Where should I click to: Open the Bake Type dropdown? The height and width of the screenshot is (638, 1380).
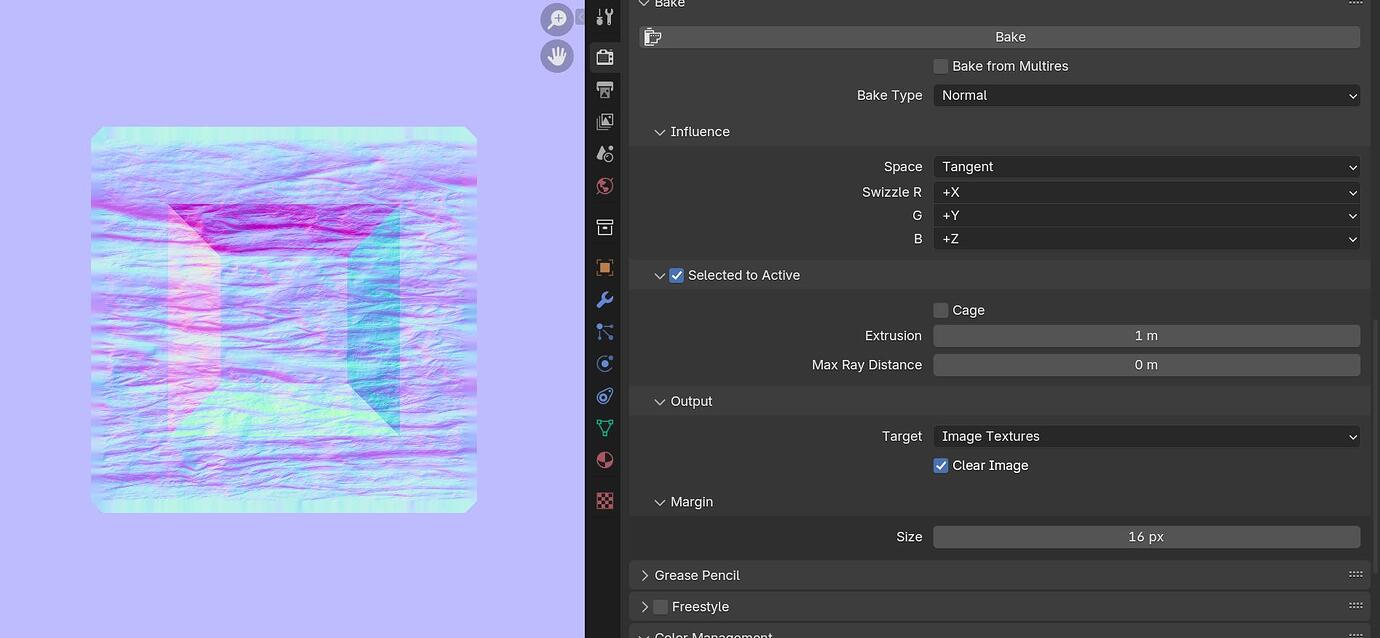(x=1146, y=95)
